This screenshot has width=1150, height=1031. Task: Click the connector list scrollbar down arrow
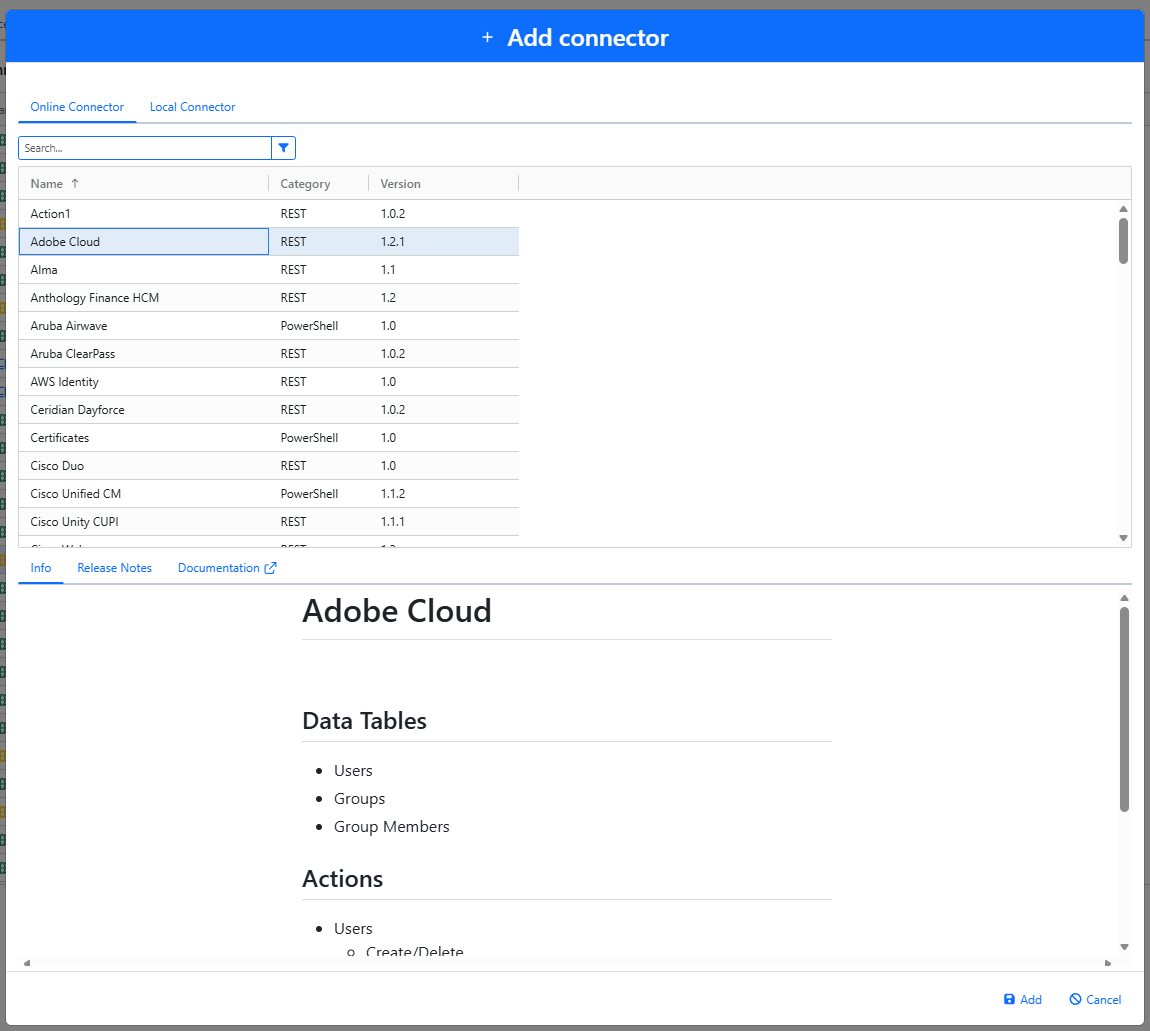click(1123, 537)
